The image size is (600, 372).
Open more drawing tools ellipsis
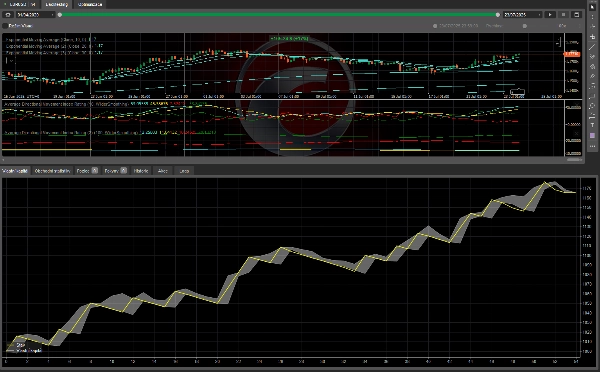pyautogui.click(x=592, y=146)
